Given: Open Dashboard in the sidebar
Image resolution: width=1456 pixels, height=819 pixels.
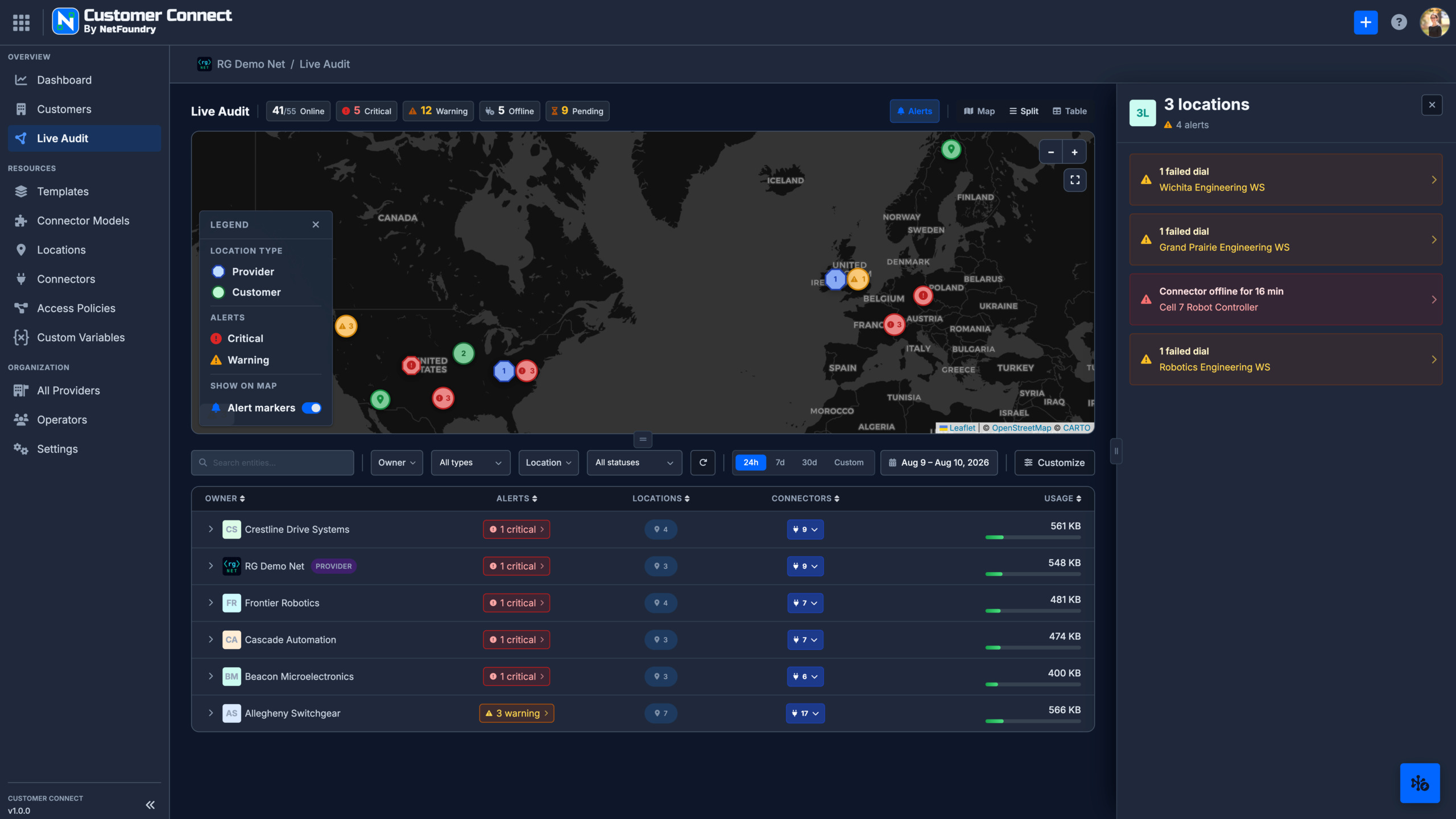Looking at the screenshot, I should pyautogui.click(x=84, y=80).
